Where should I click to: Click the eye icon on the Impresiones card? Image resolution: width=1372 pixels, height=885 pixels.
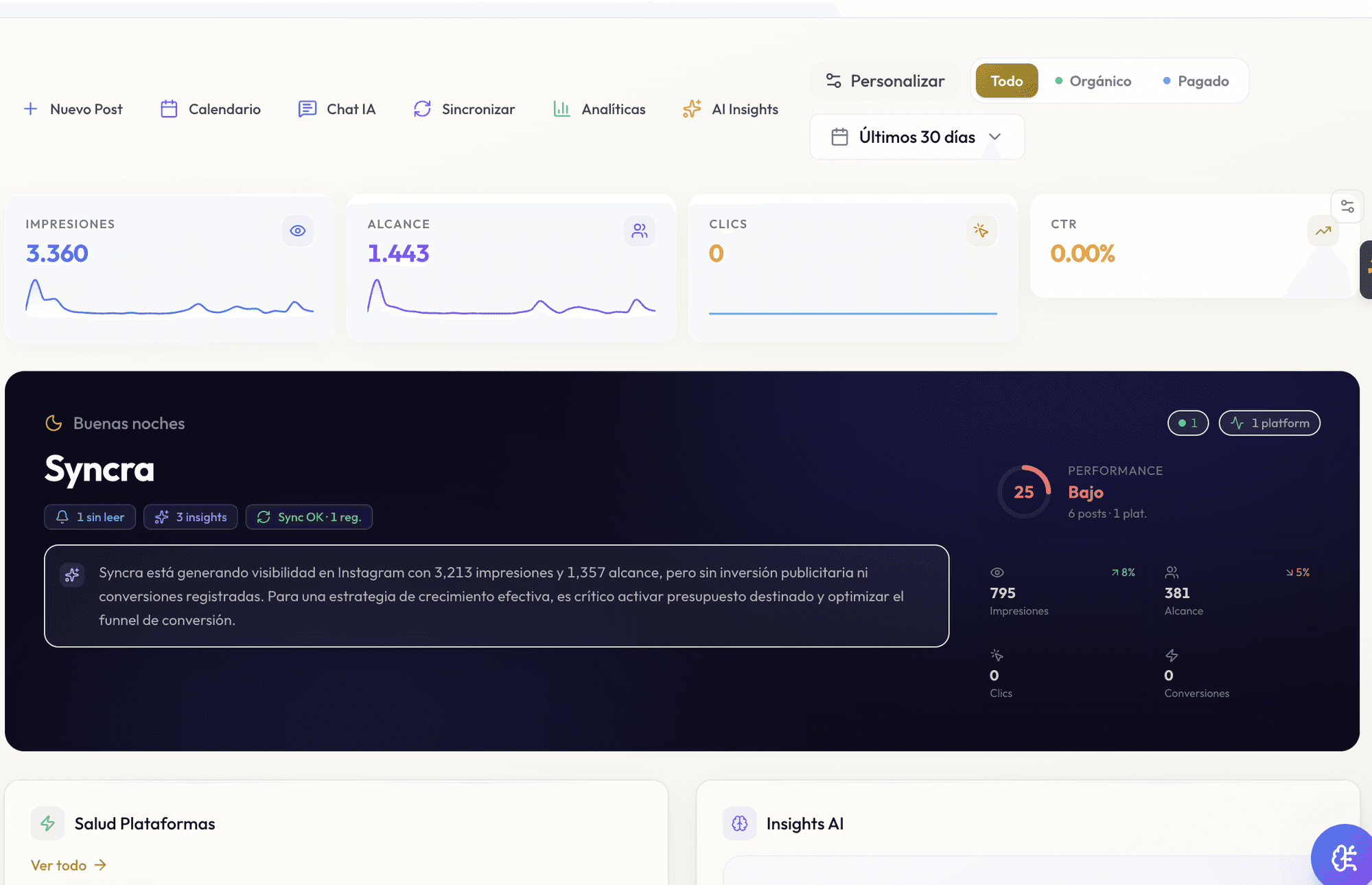297,231
